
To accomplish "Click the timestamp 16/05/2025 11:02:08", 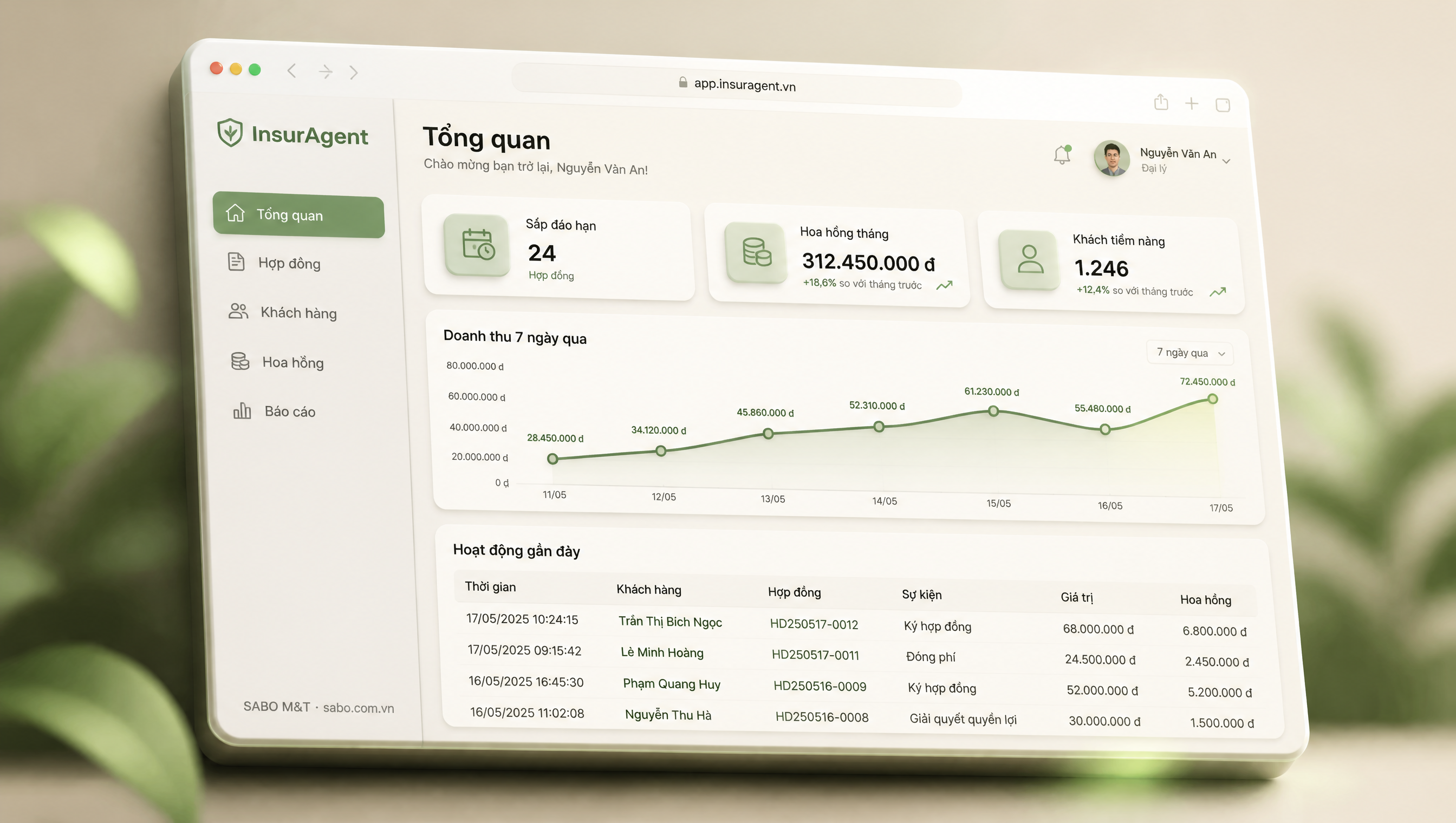I will tap(527, 713).
